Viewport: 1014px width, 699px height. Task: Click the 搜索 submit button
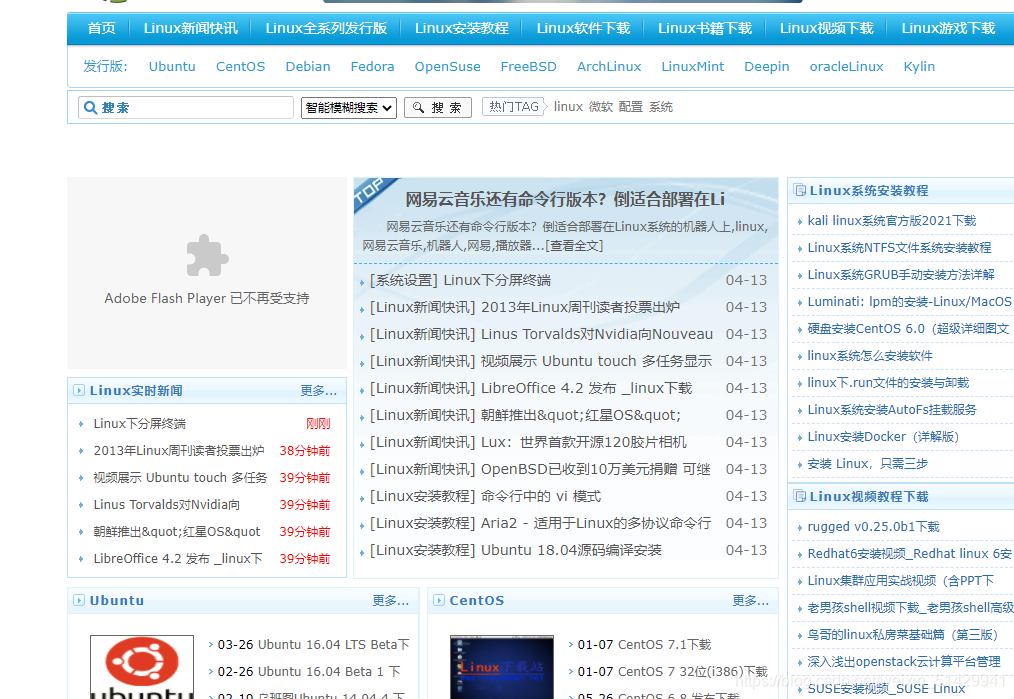pyautogui.click(x=438, y=107)
